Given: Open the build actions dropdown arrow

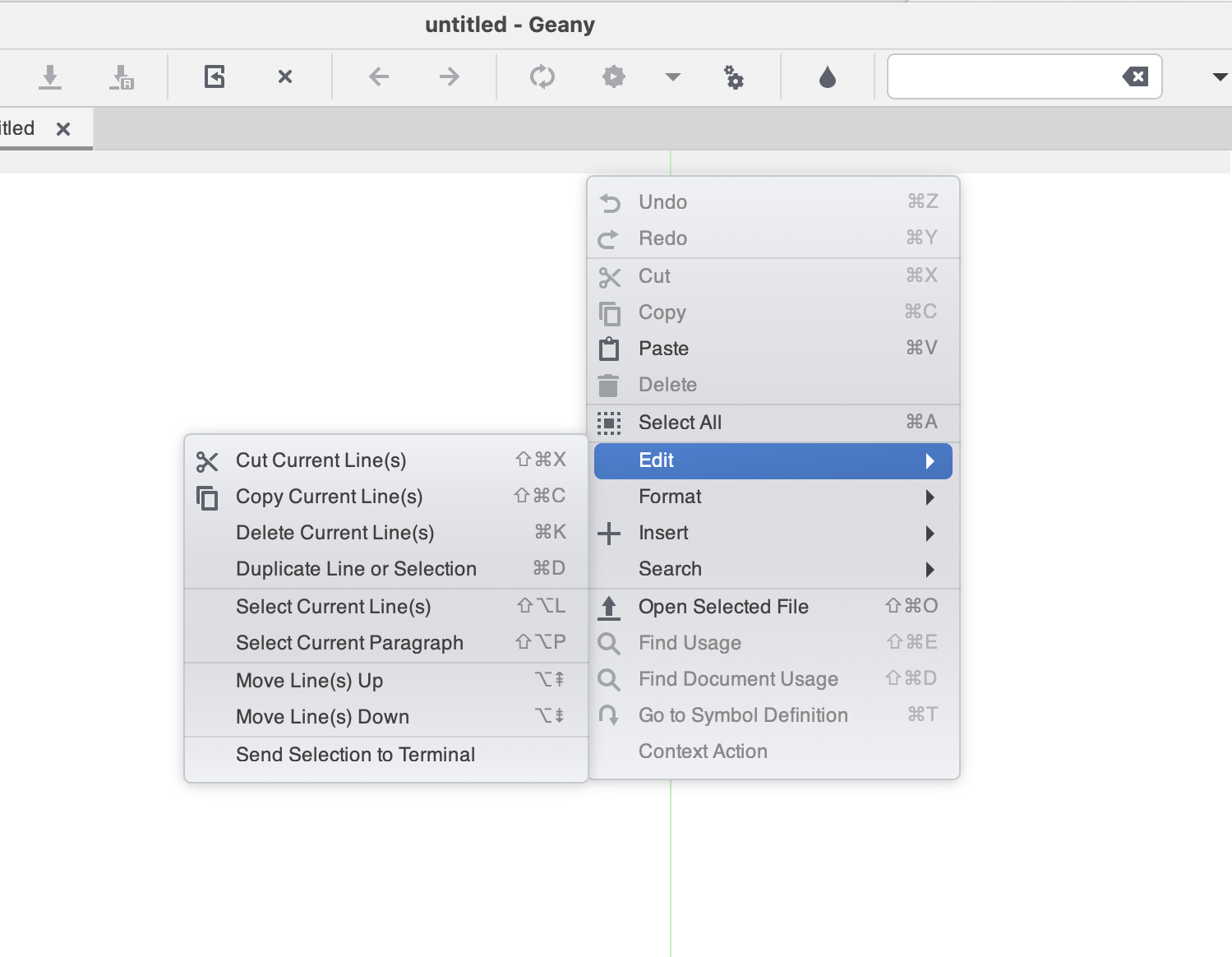Looking at the screenshot, I should point(673,76).
